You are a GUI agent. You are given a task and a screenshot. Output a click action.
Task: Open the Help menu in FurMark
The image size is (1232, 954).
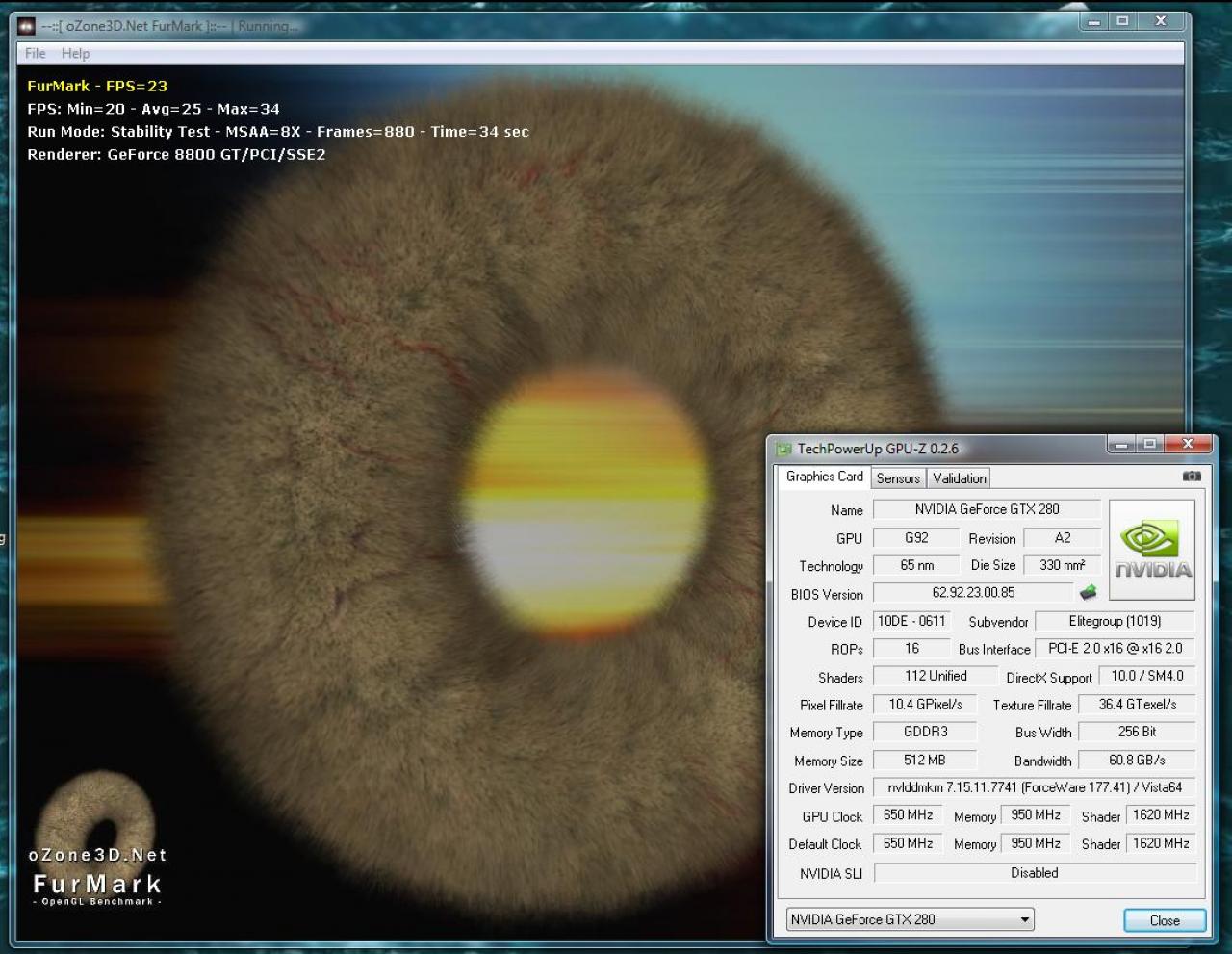tap(75, 53)
